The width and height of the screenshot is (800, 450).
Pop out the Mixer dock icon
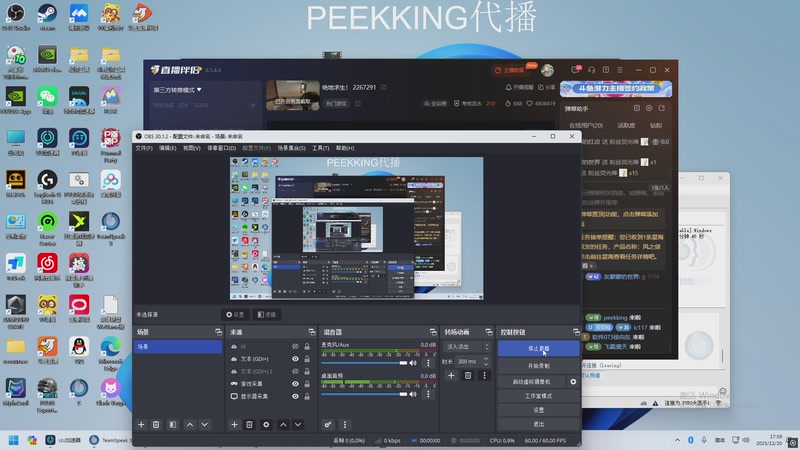click(x=433, y=332)
